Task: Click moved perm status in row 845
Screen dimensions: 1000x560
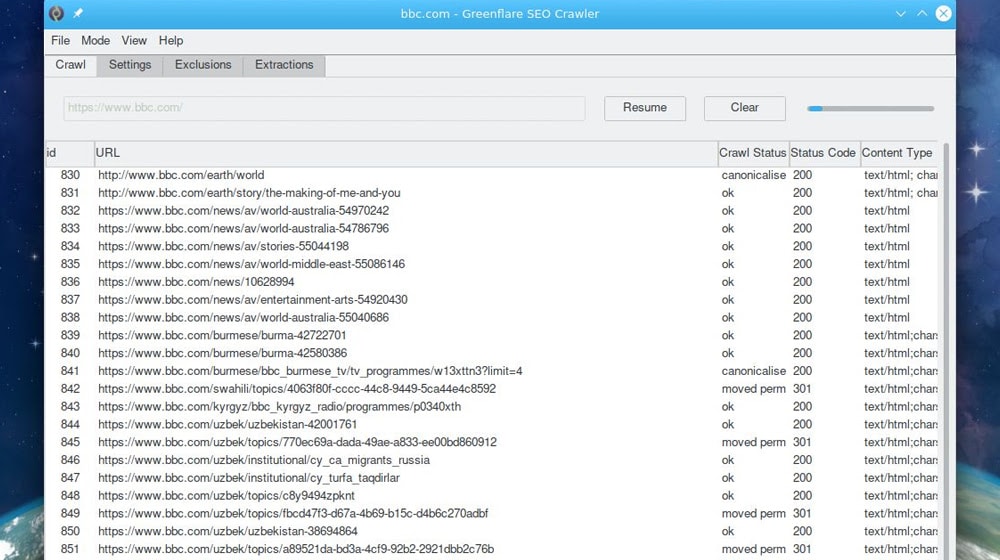Action: click(753, 443)
